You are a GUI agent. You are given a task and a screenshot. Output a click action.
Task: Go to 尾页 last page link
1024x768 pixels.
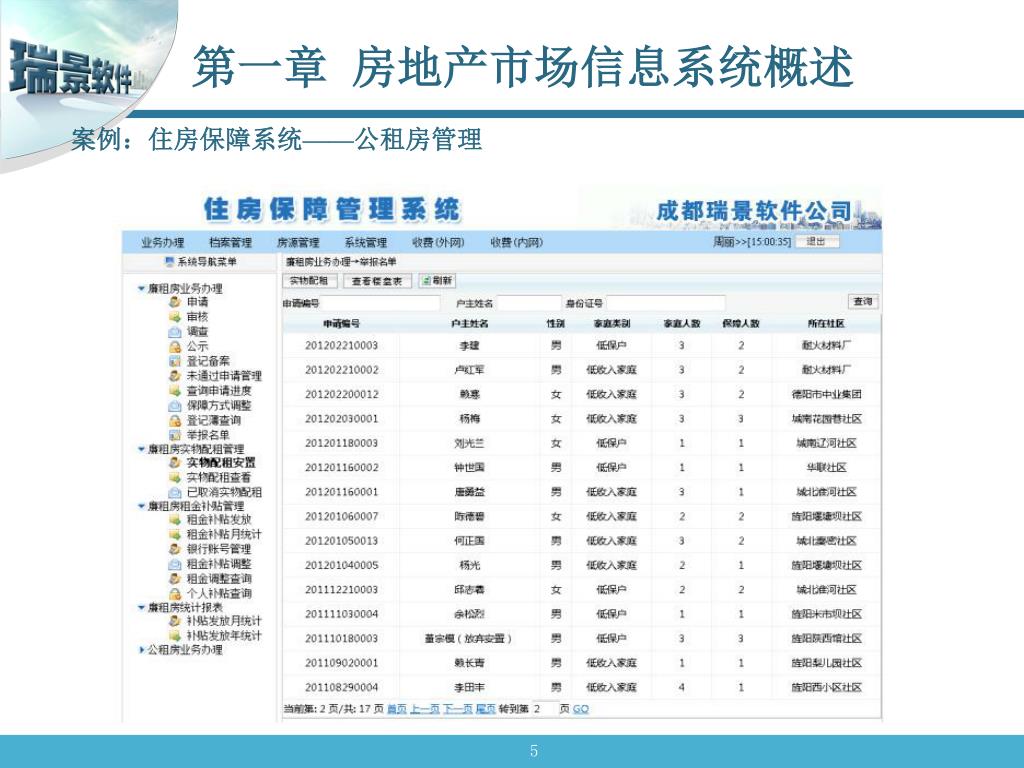[x=485, y=709]
